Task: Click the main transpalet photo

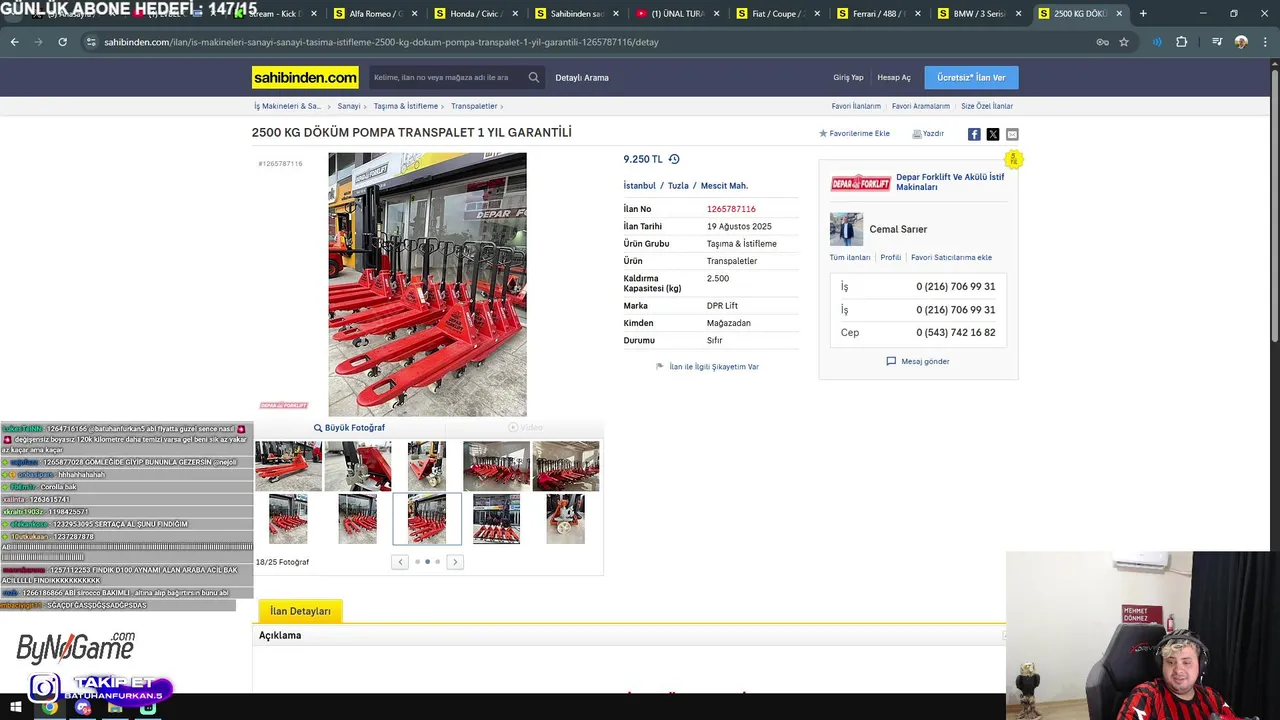Action: (427, 284)
